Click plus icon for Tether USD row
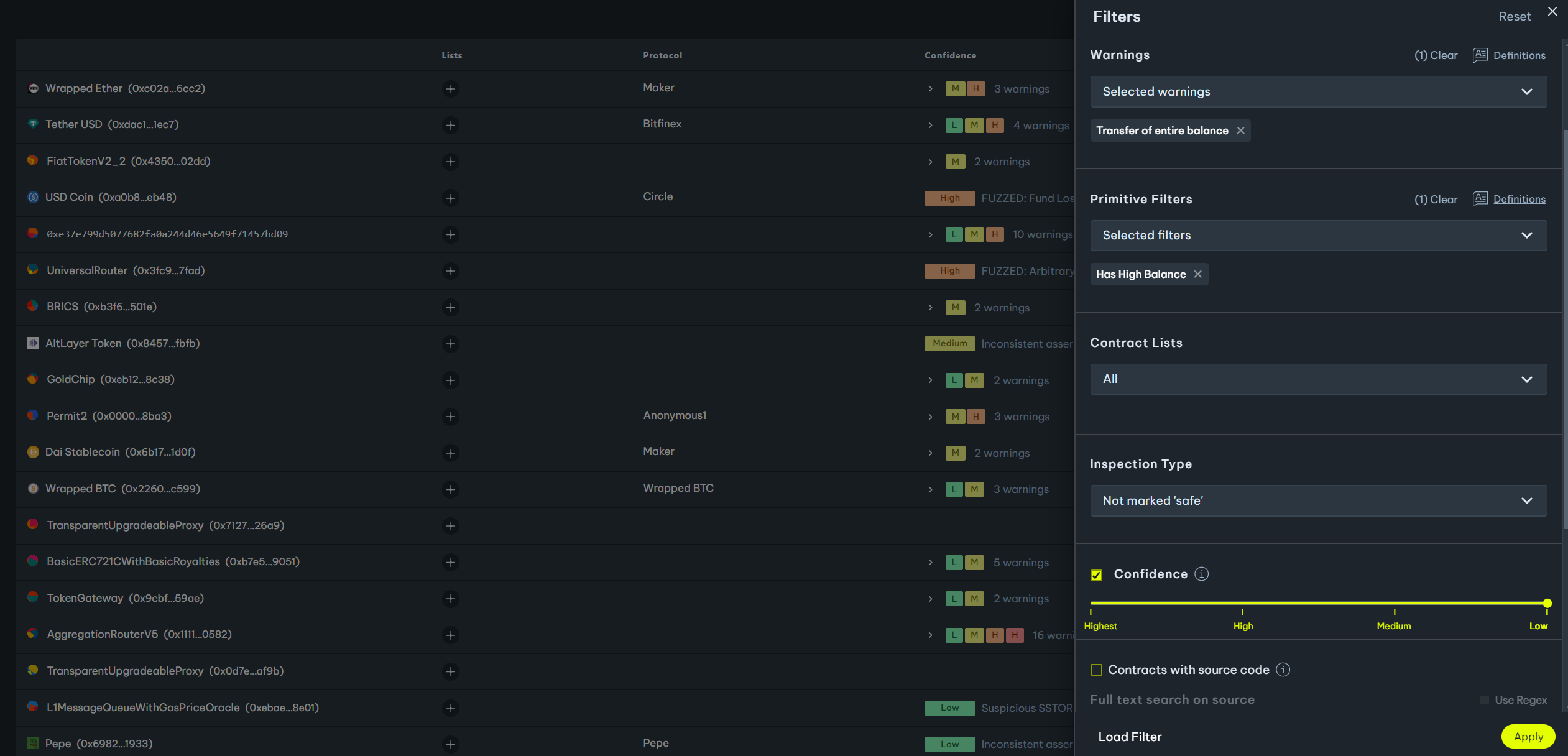The image size is (1568, 756). coord(450,125)
